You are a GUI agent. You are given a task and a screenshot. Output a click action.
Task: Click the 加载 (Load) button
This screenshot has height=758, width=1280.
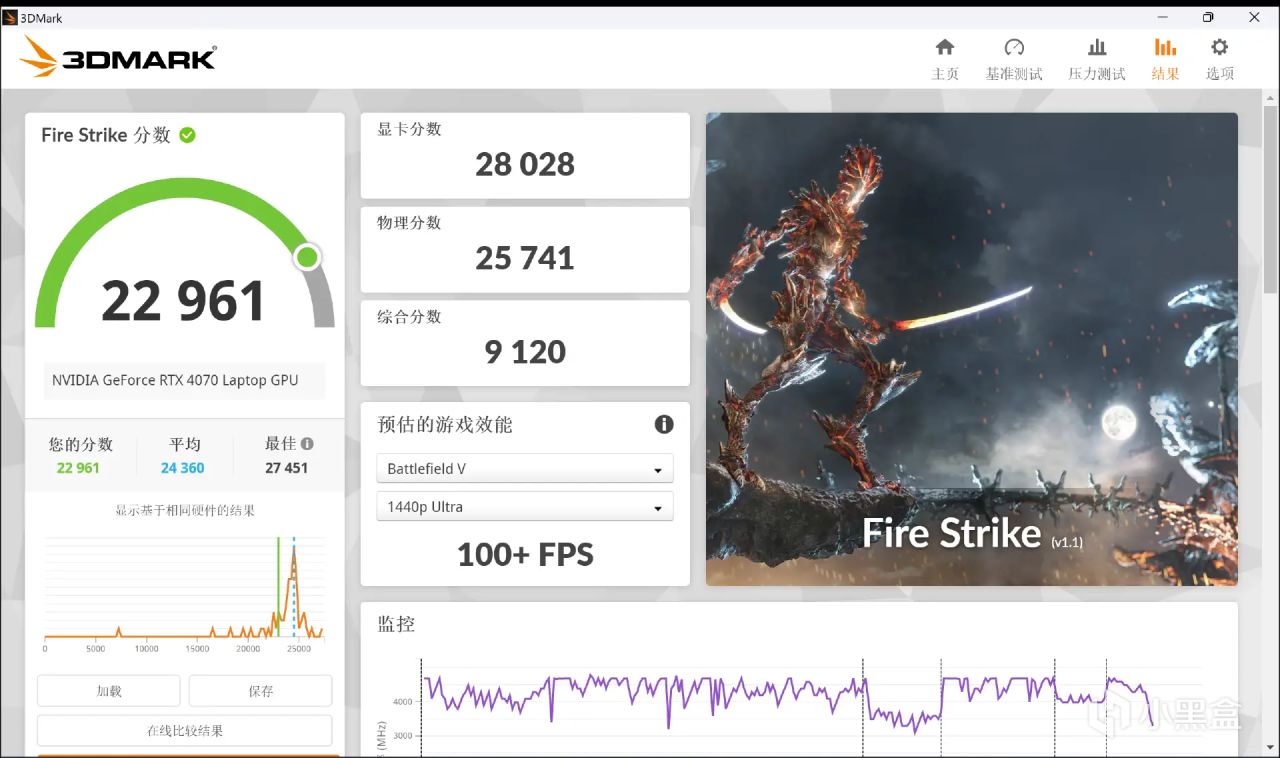pyautogui.click(x=109, y=691)
